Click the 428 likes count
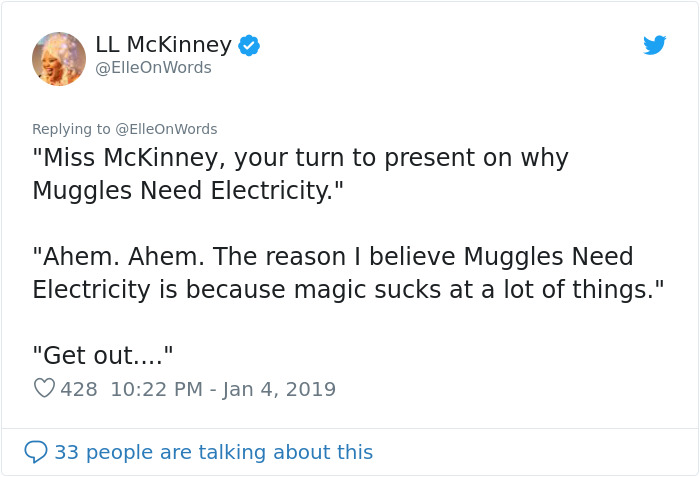Image resolution: width=700 pixels, height=477 pixels. point(79,389)
